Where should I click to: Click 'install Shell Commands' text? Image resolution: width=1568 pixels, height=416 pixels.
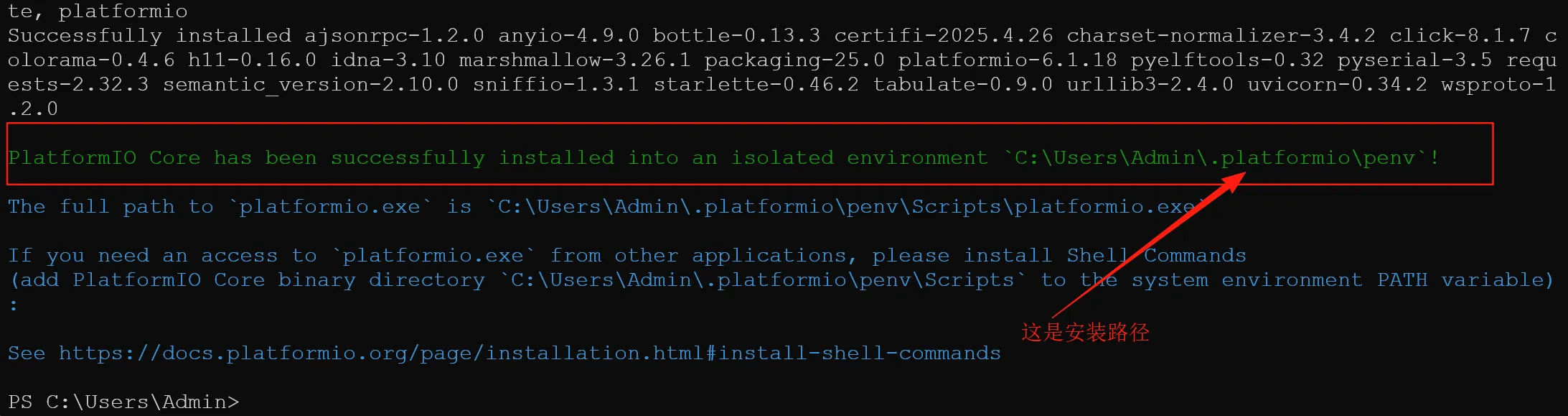1104,256
